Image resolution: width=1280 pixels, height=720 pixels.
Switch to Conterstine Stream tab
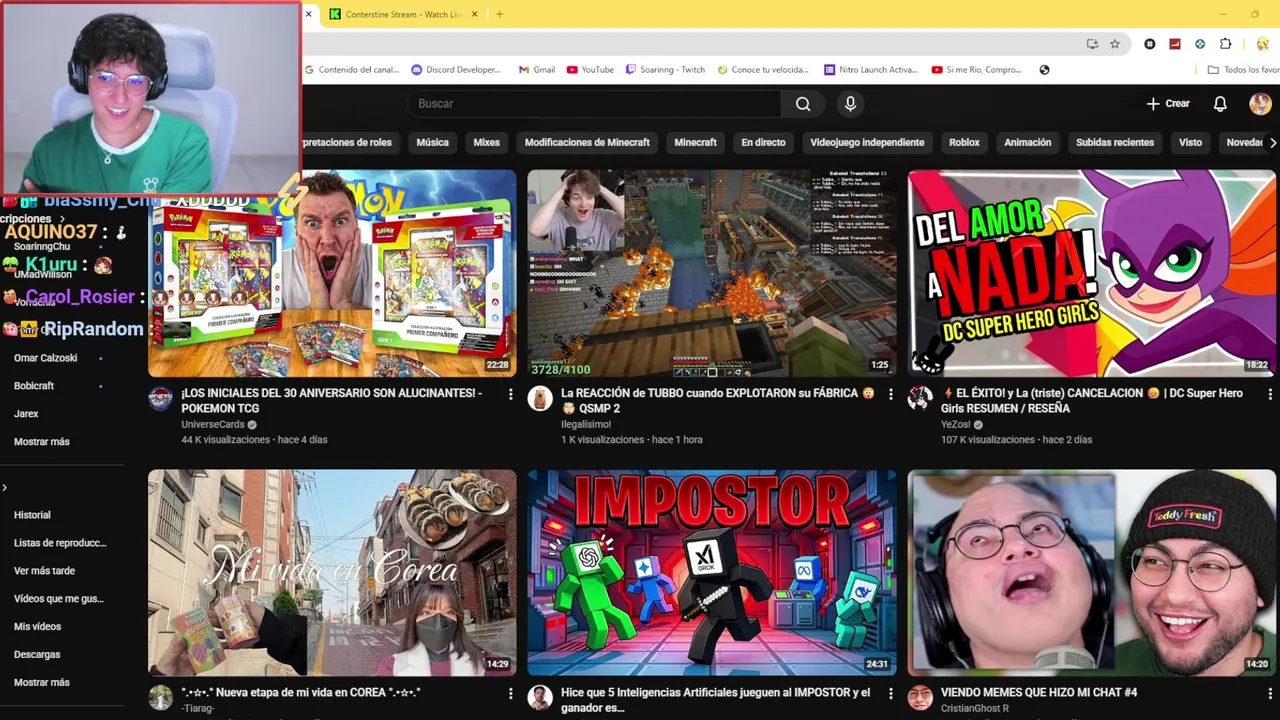[404, 14]
